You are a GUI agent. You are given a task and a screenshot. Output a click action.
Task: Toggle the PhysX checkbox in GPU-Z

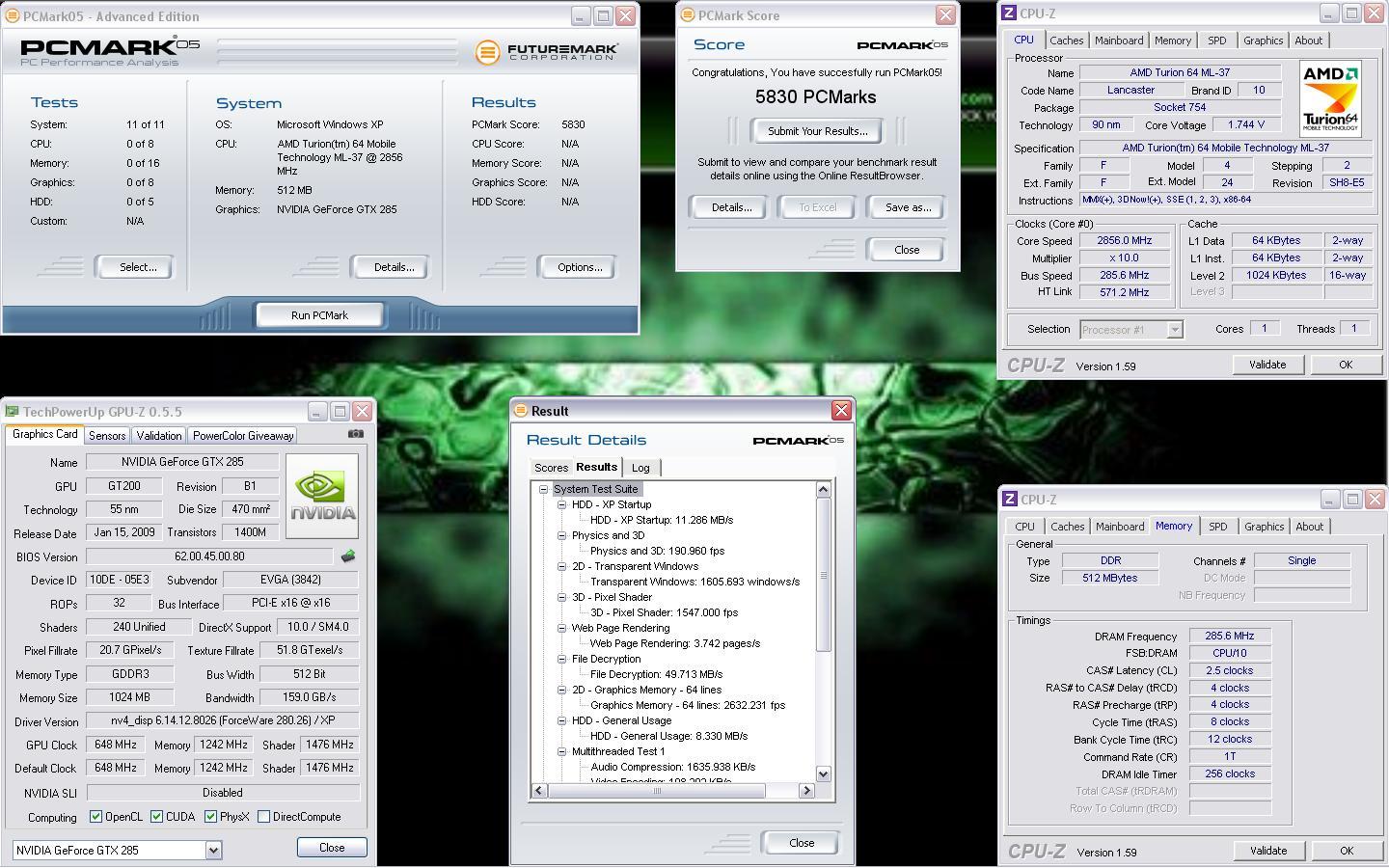click(210, 817)
